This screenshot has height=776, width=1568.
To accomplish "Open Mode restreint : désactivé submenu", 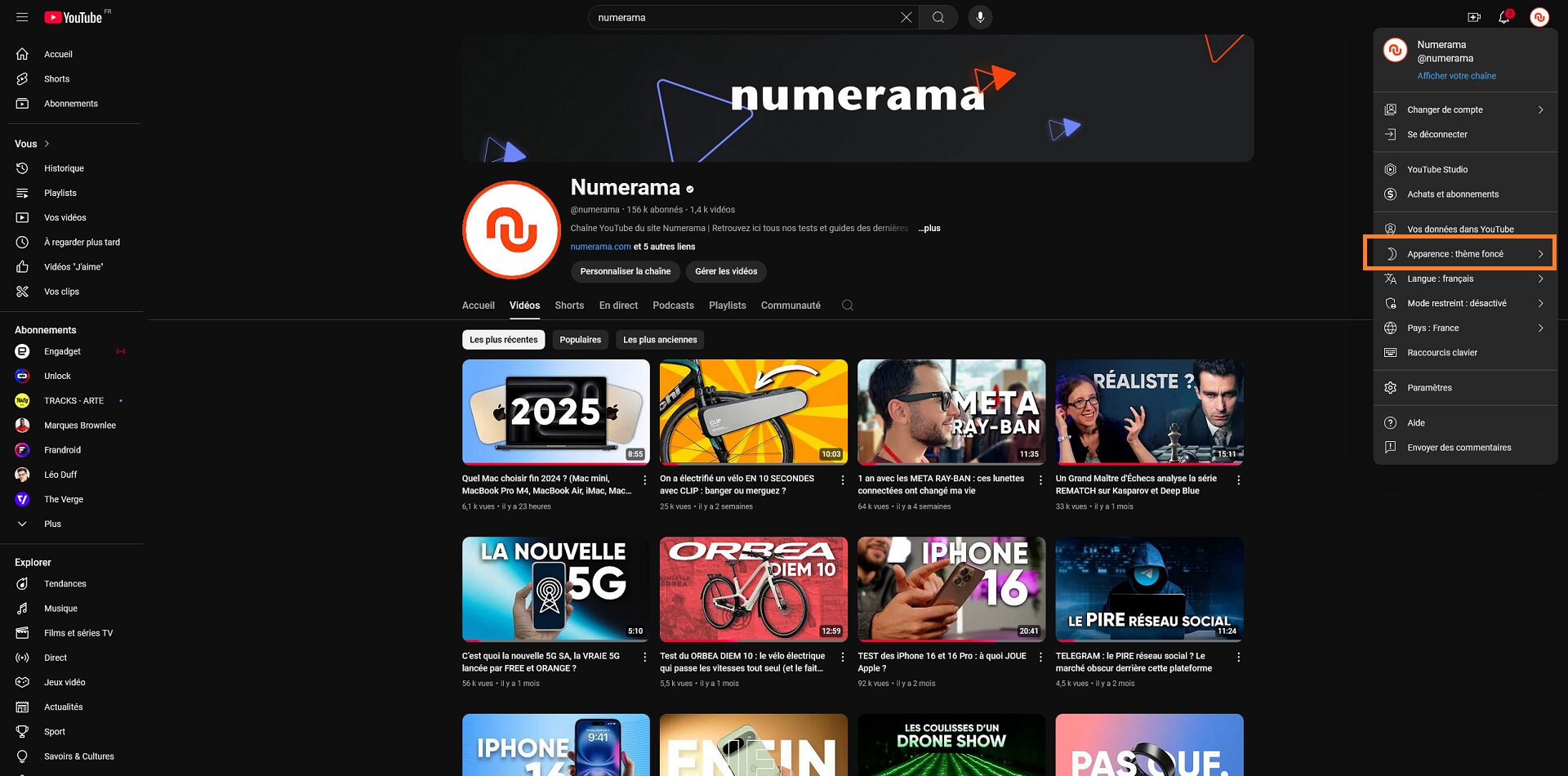I will (x=1465, y=303).
